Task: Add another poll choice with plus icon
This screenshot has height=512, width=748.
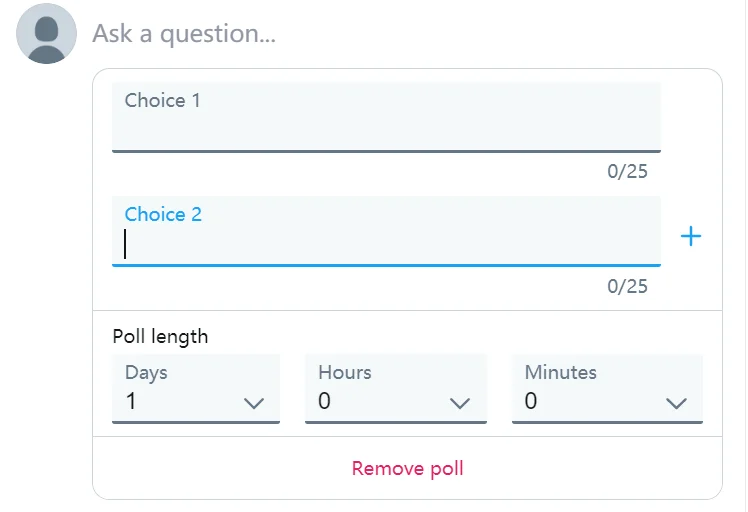Action: [691, 236]
